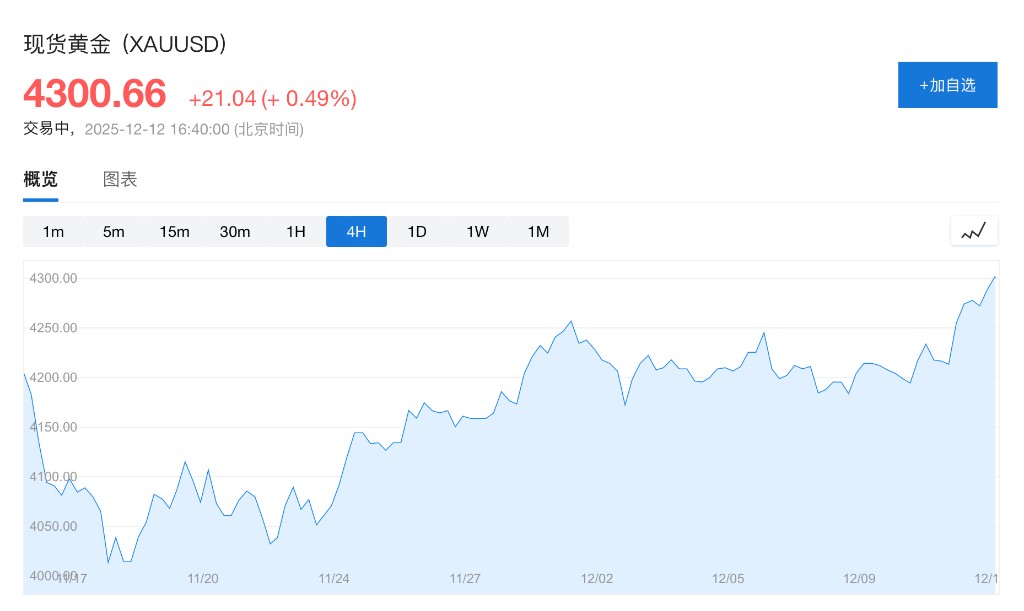Image resolution: width=1024 pixels, height=611 pixels.
Task: Set chart interval to 1H
Action: [x=296, y=232]
